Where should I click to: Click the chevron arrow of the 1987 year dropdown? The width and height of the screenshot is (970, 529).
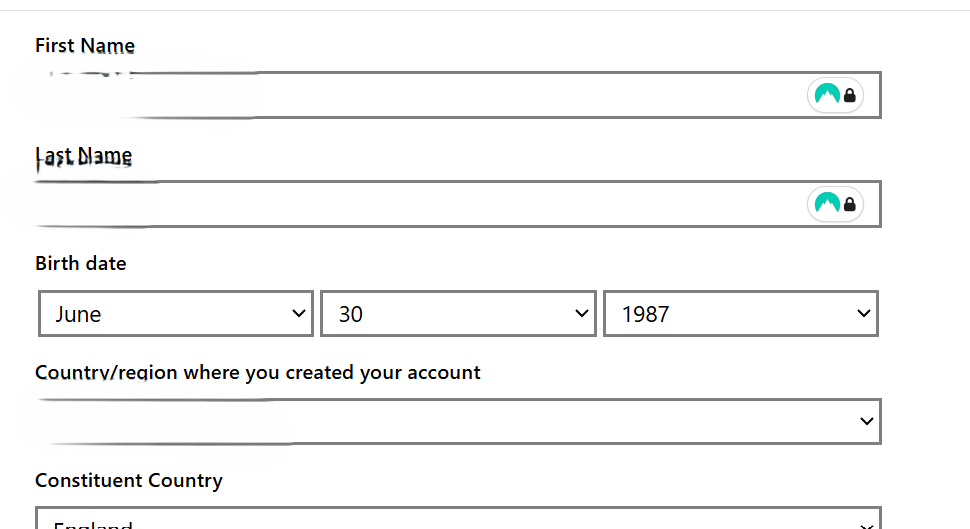click(x=864, y=314)
